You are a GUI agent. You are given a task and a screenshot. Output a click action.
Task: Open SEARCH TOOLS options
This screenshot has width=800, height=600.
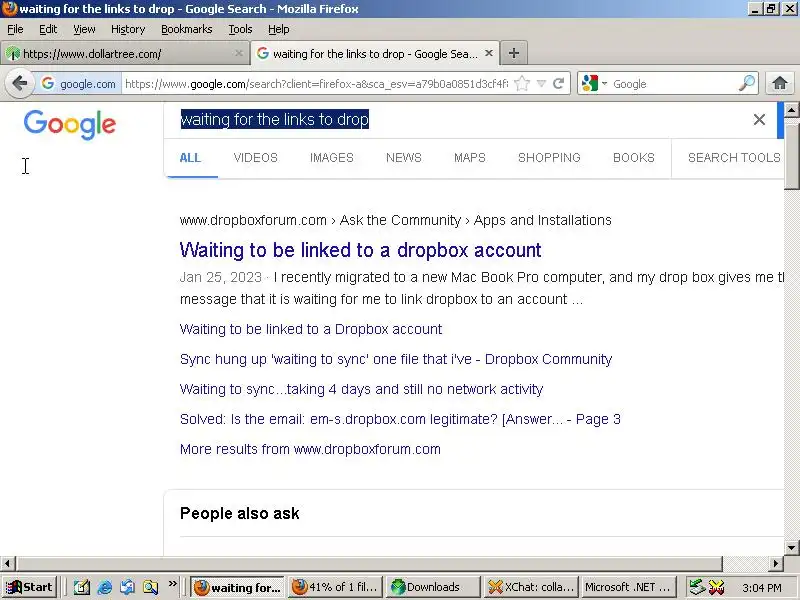pyautogui.click(x=734, y=158)
